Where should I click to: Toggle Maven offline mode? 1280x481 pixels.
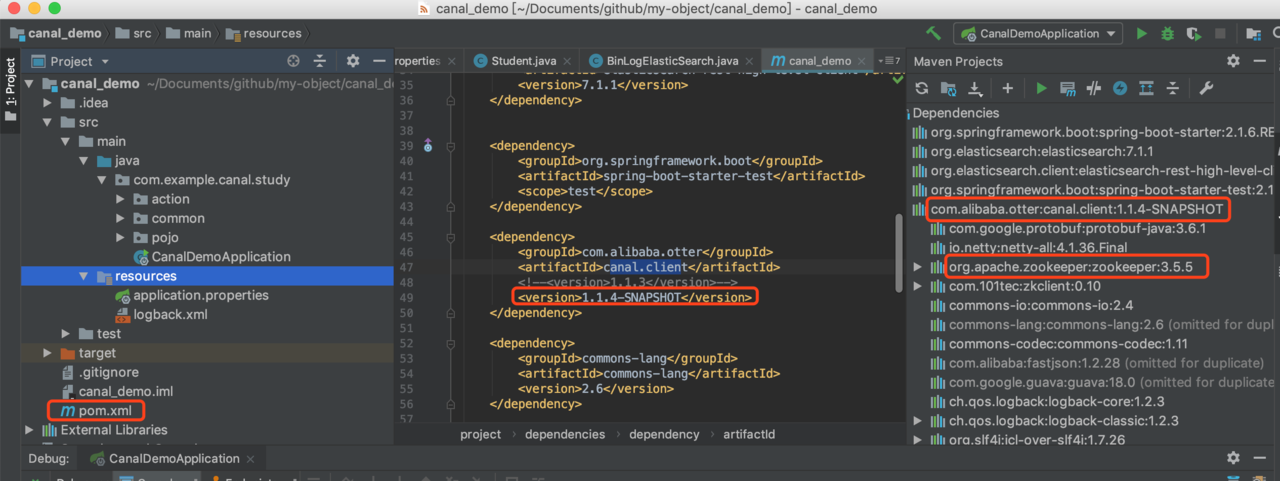pyautogui.click(x=1094, y=88)
